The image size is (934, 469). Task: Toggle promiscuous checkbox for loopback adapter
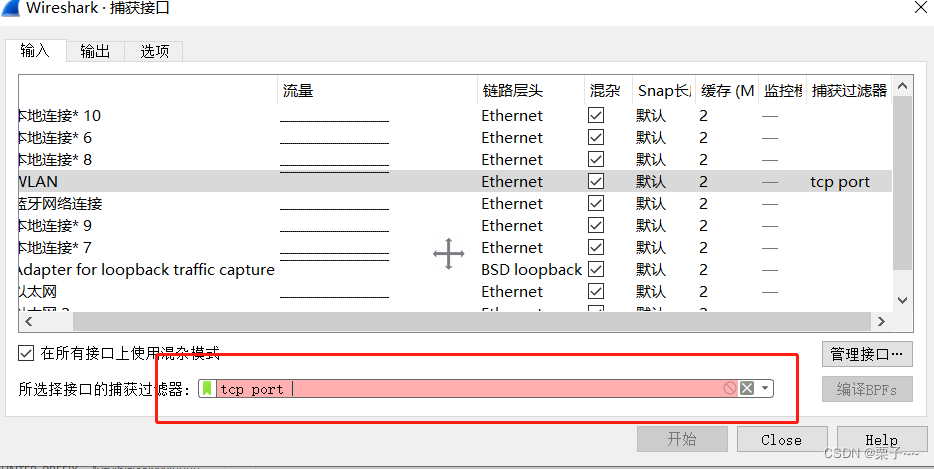click(596, 269)
